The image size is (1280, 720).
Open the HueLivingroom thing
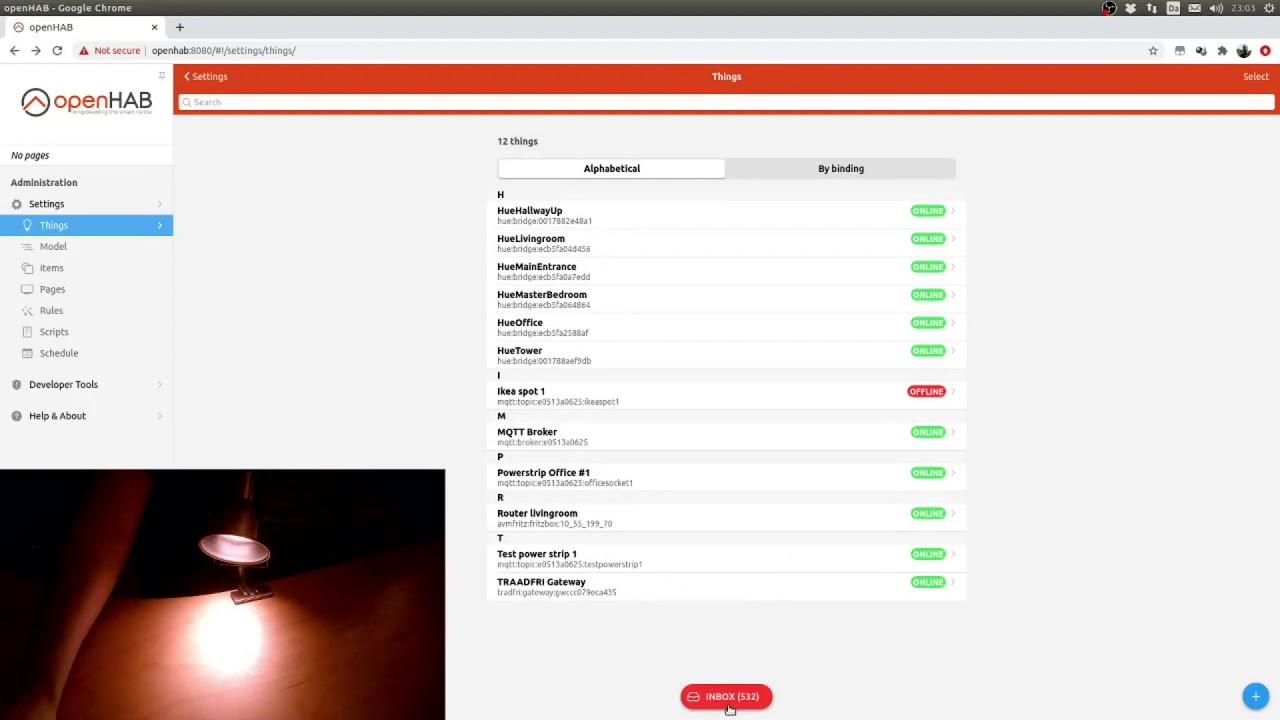[727, 243]
